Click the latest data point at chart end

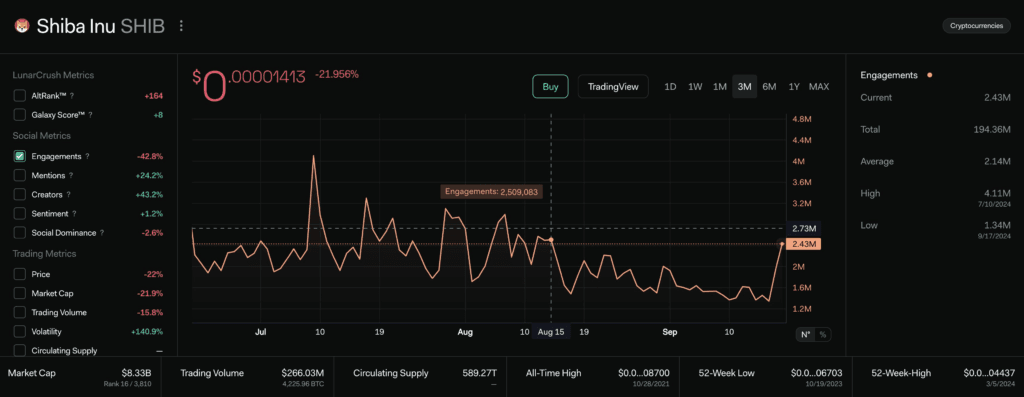click(782, 244)
